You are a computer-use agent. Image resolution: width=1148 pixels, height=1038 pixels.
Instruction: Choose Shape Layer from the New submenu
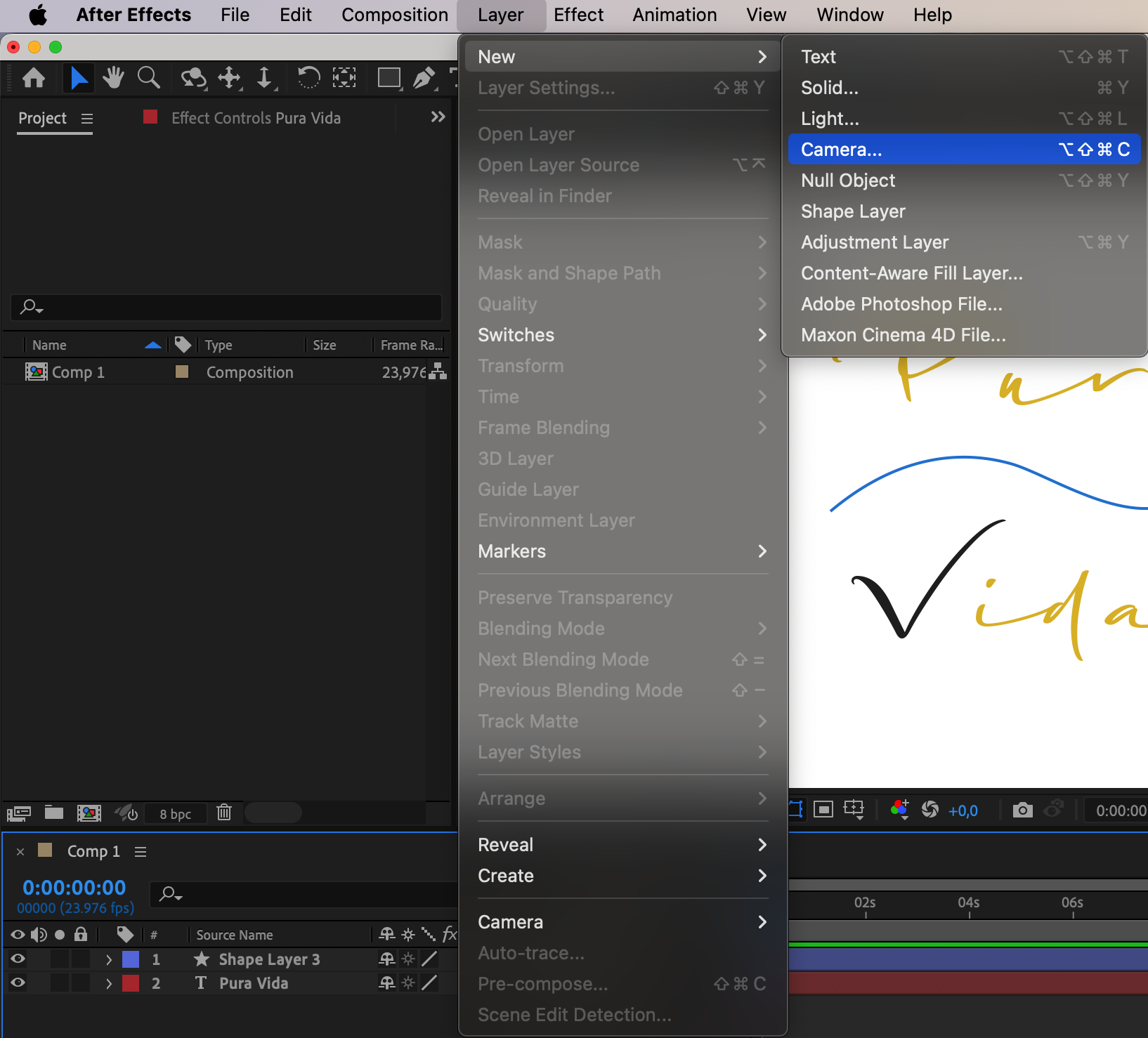[964, 211]
